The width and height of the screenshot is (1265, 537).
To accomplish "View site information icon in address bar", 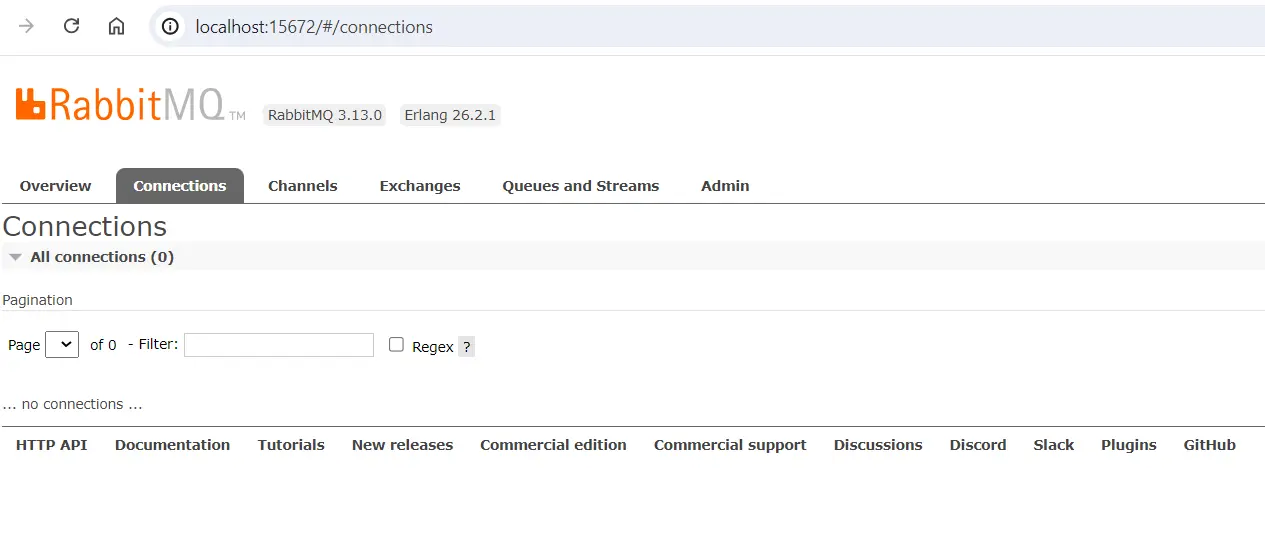I will tap(171, 27).
